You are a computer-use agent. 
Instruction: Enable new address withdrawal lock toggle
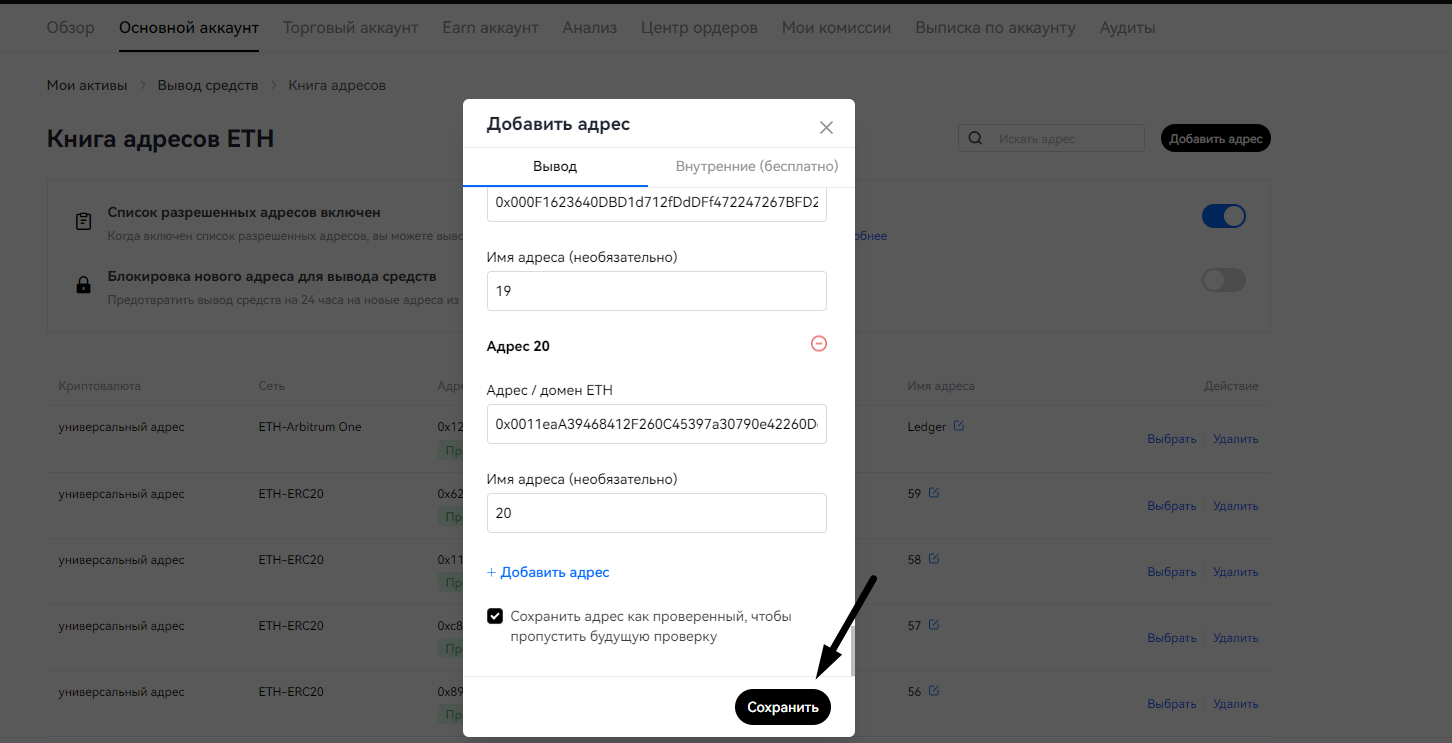click(x=1224, y=280)
